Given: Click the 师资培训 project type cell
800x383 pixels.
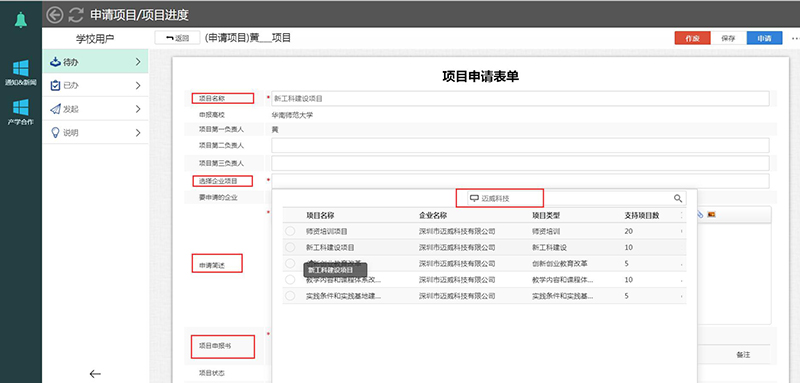Looking at the screenshot, I should [x=546, y=231].
